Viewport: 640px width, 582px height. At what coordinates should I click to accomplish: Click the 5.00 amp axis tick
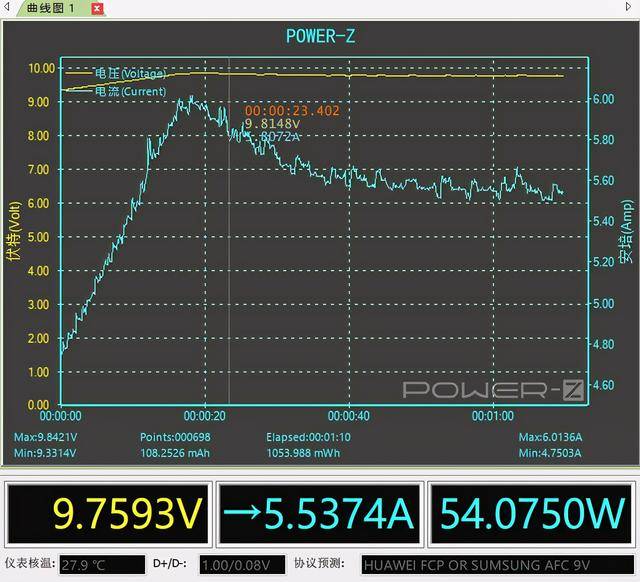(x=603, y=304)
